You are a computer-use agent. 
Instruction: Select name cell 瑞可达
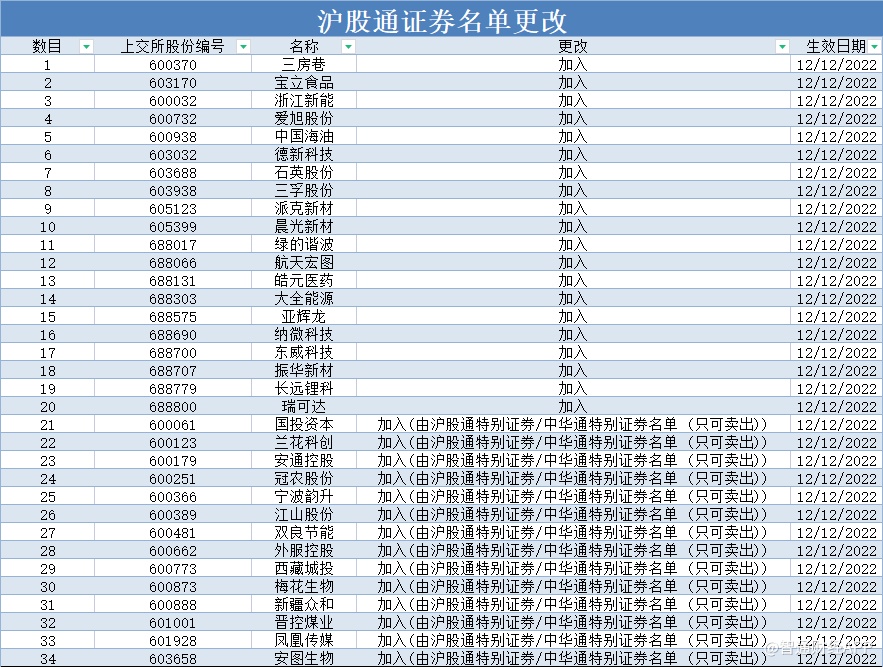pyautogui.click(x=304, y=407)
